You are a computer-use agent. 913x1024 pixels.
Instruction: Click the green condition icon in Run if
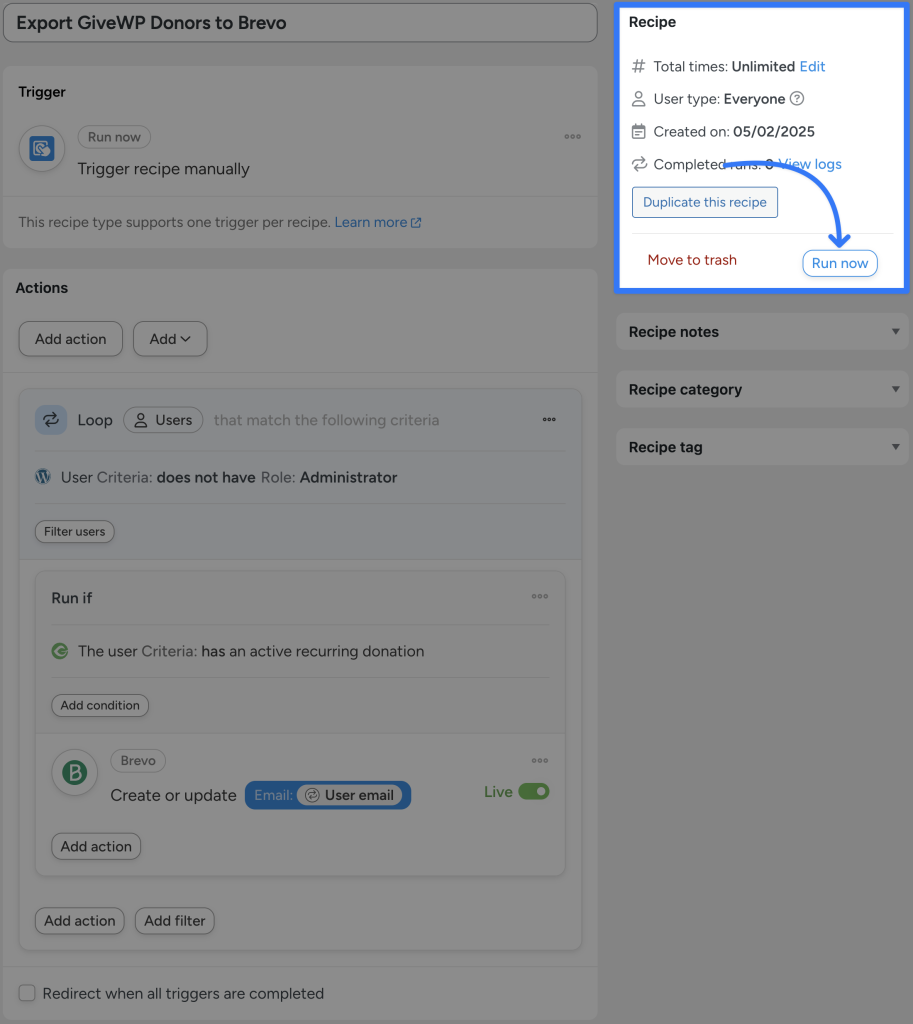59,651
